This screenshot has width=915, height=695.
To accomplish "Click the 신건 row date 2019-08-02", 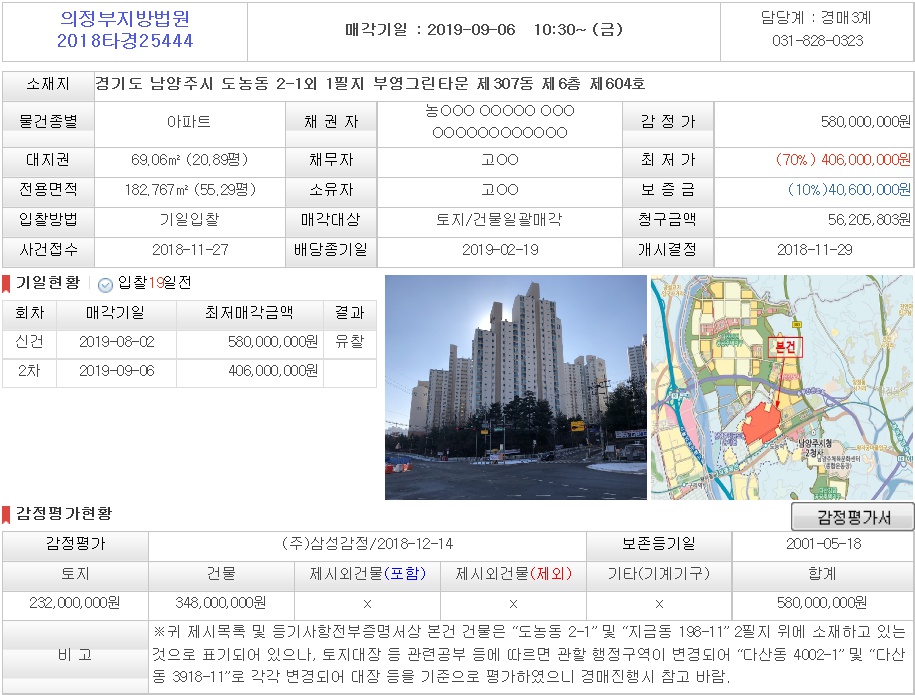I will click(x=117, y=341).
